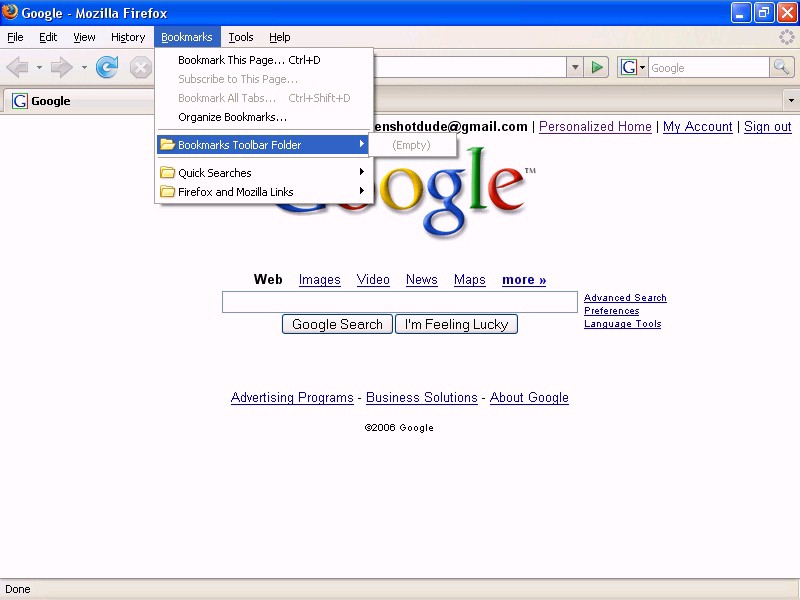Open Advanced Search link
This screenshot has height=600, width=800.
coord(625,297)
